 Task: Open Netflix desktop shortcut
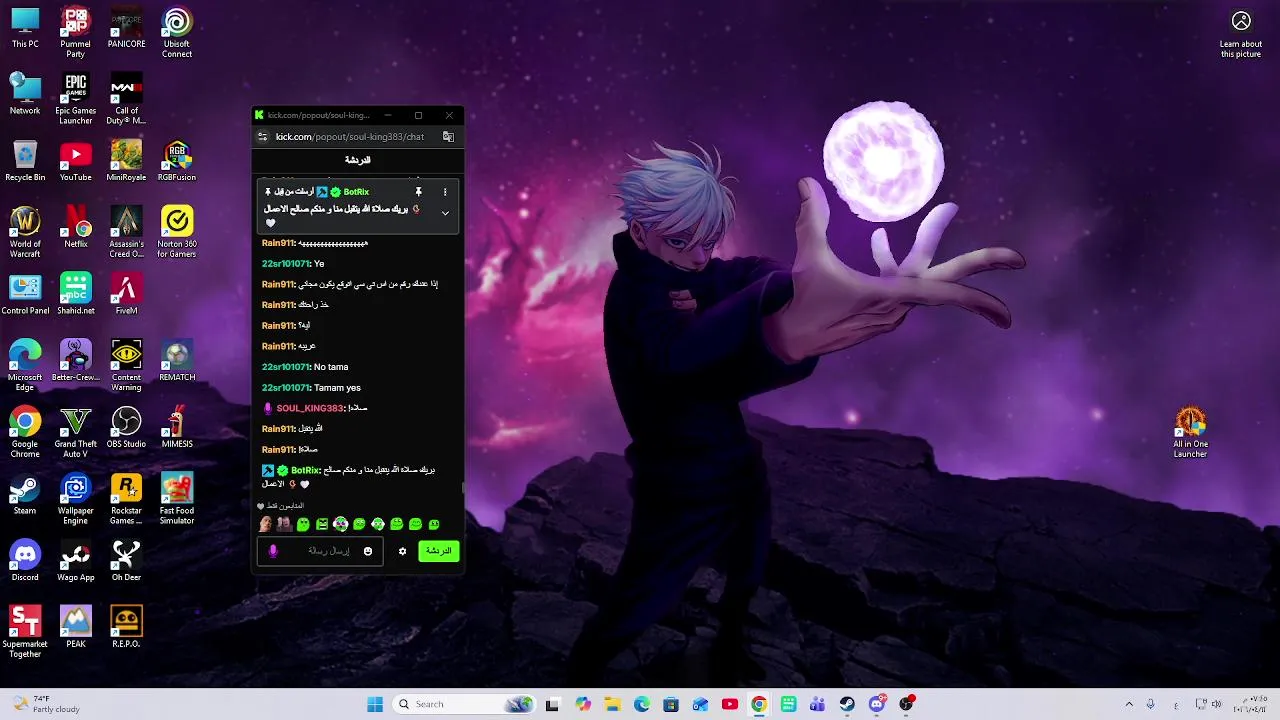pyautogui.click(x=75, y=228)
